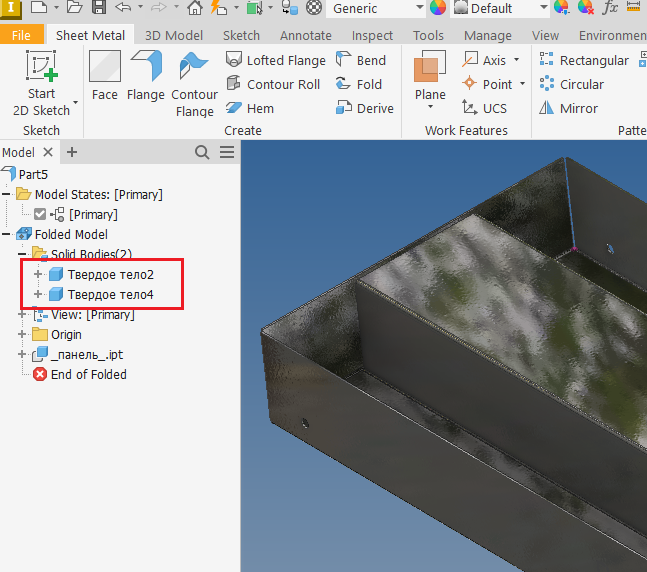Select the Hem tool
The height and width of the screenshot is (572, 647).
point(250,108)
